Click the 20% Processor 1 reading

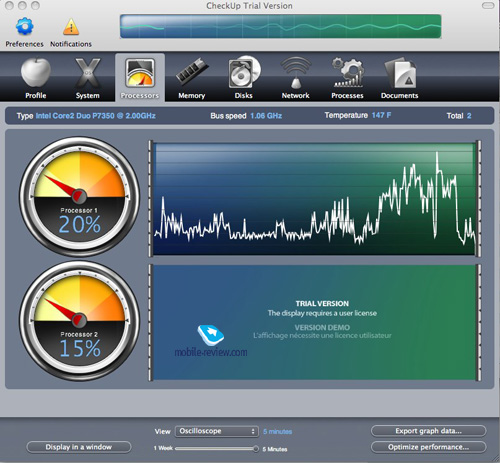click(x=80, y=224)
